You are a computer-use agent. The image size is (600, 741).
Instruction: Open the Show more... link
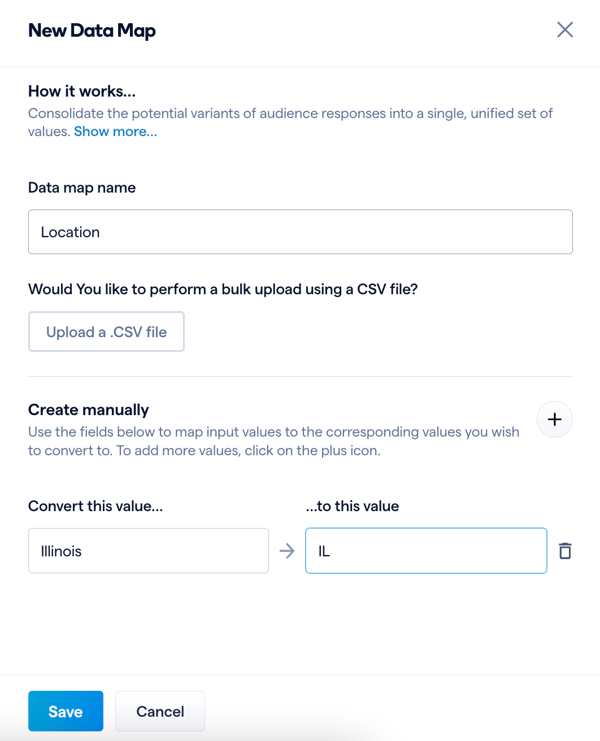[x=115, y=131]
